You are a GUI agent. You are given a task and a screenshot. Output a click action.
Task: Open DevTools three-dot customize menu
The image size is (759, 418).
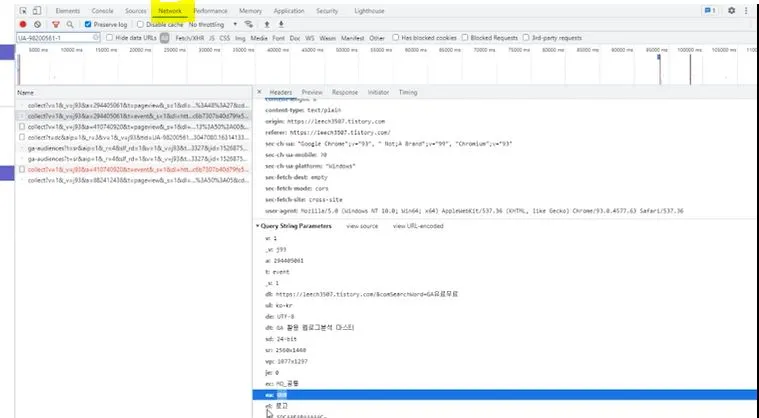coord(746,11)
